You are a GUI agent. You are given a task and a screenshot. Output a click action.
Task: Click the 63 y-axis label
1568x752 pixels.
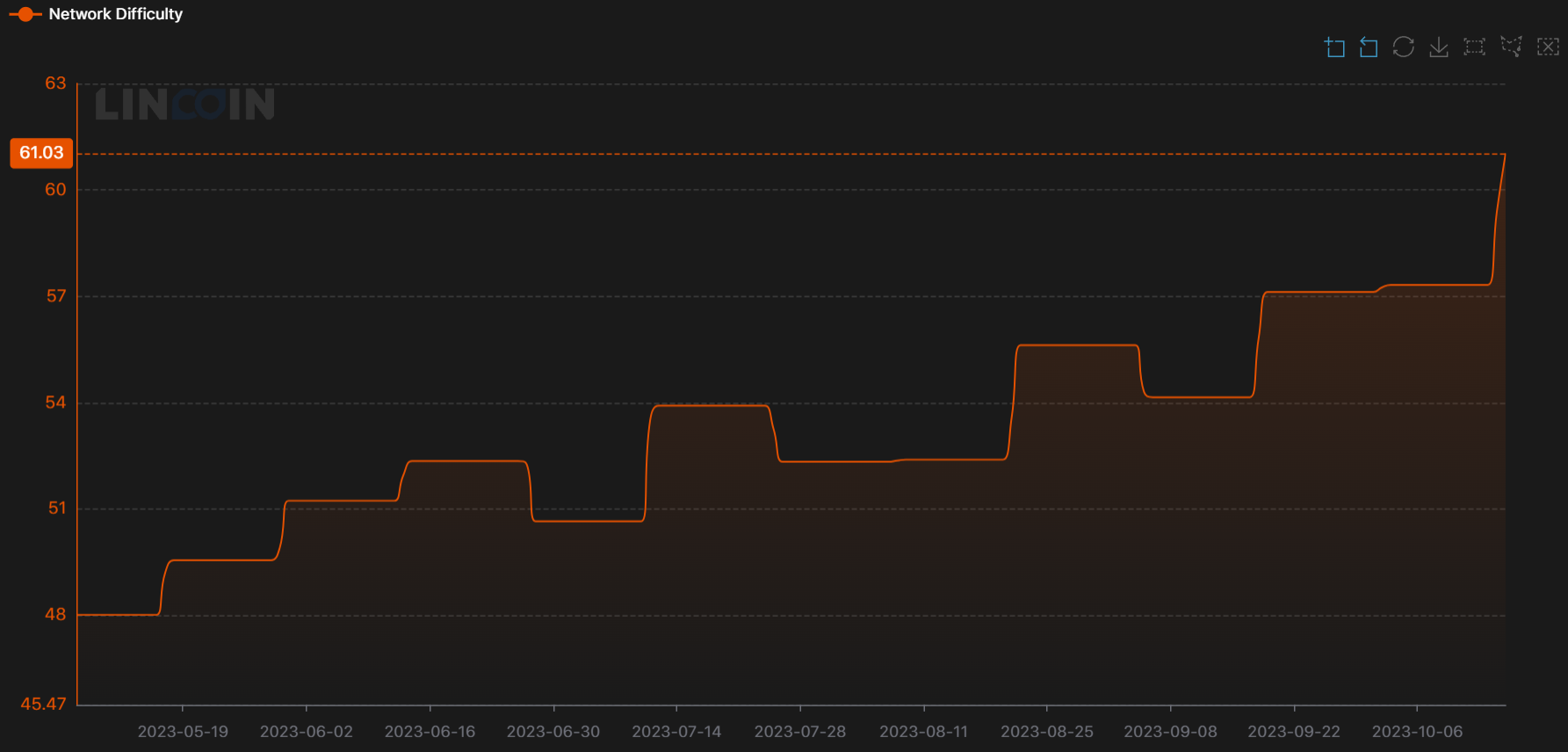[55, 83]
